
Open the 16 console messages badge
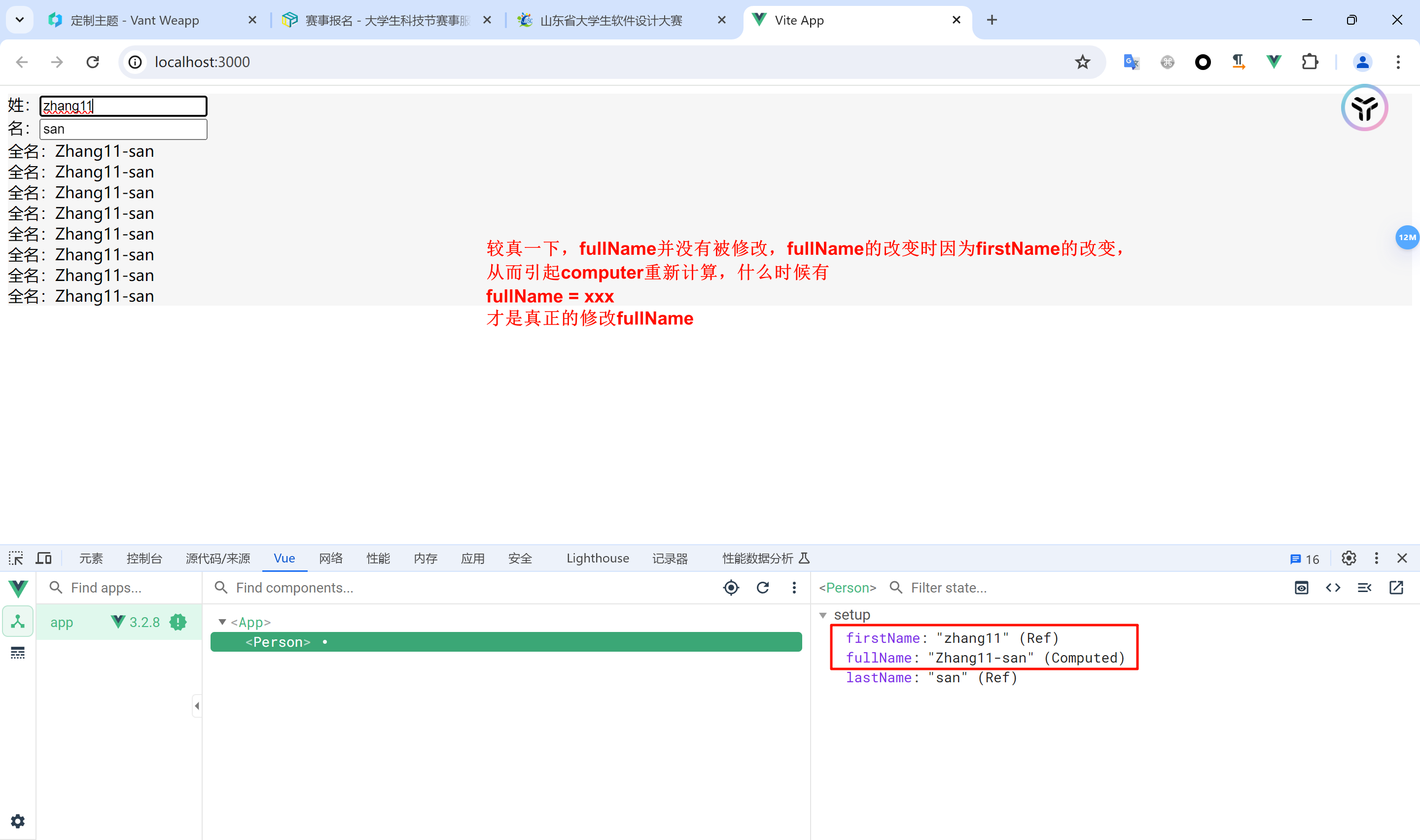1304,559
